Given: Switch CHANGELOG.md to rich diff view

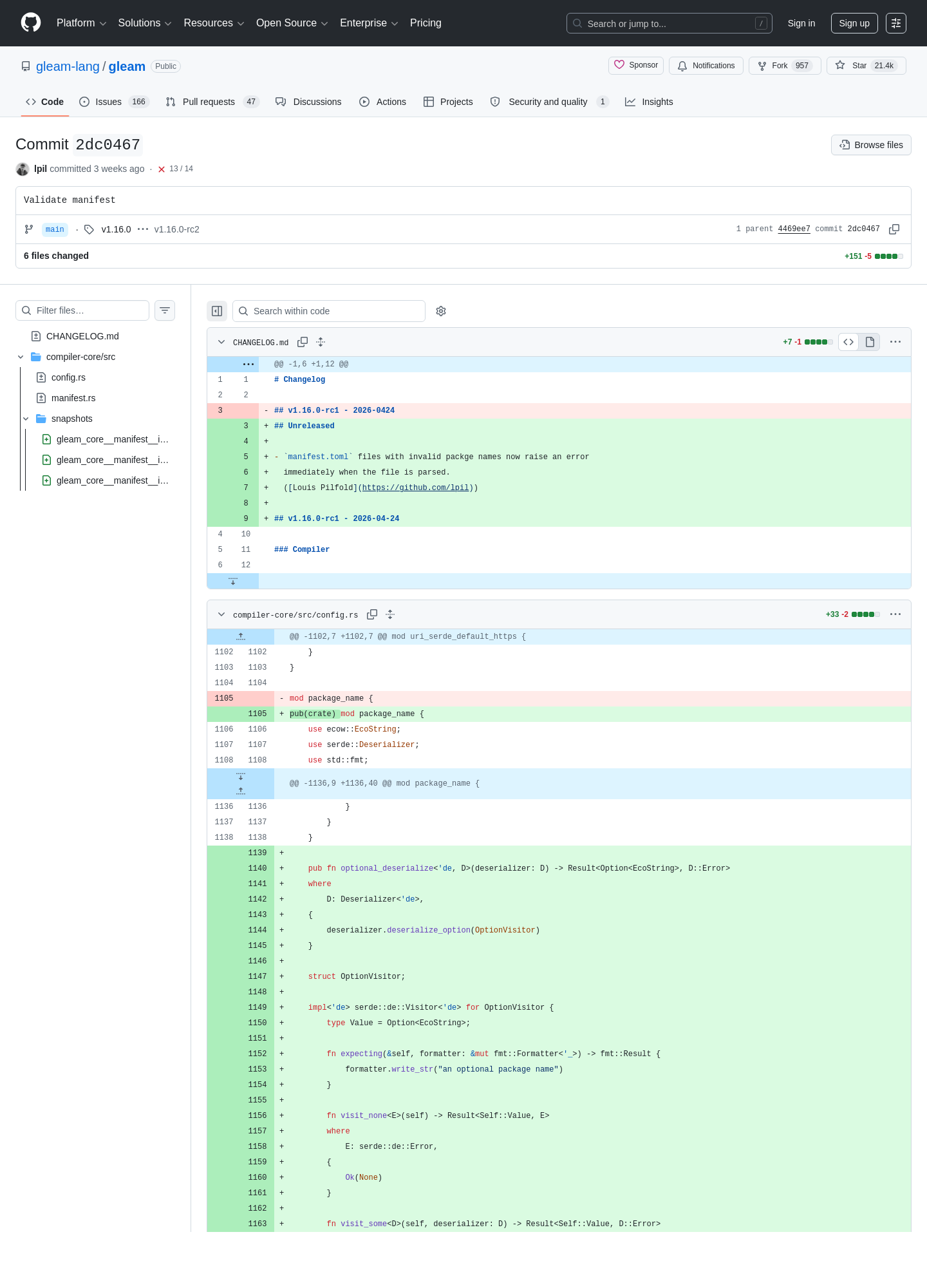Looking at the screenshot, I should (870, 342).
